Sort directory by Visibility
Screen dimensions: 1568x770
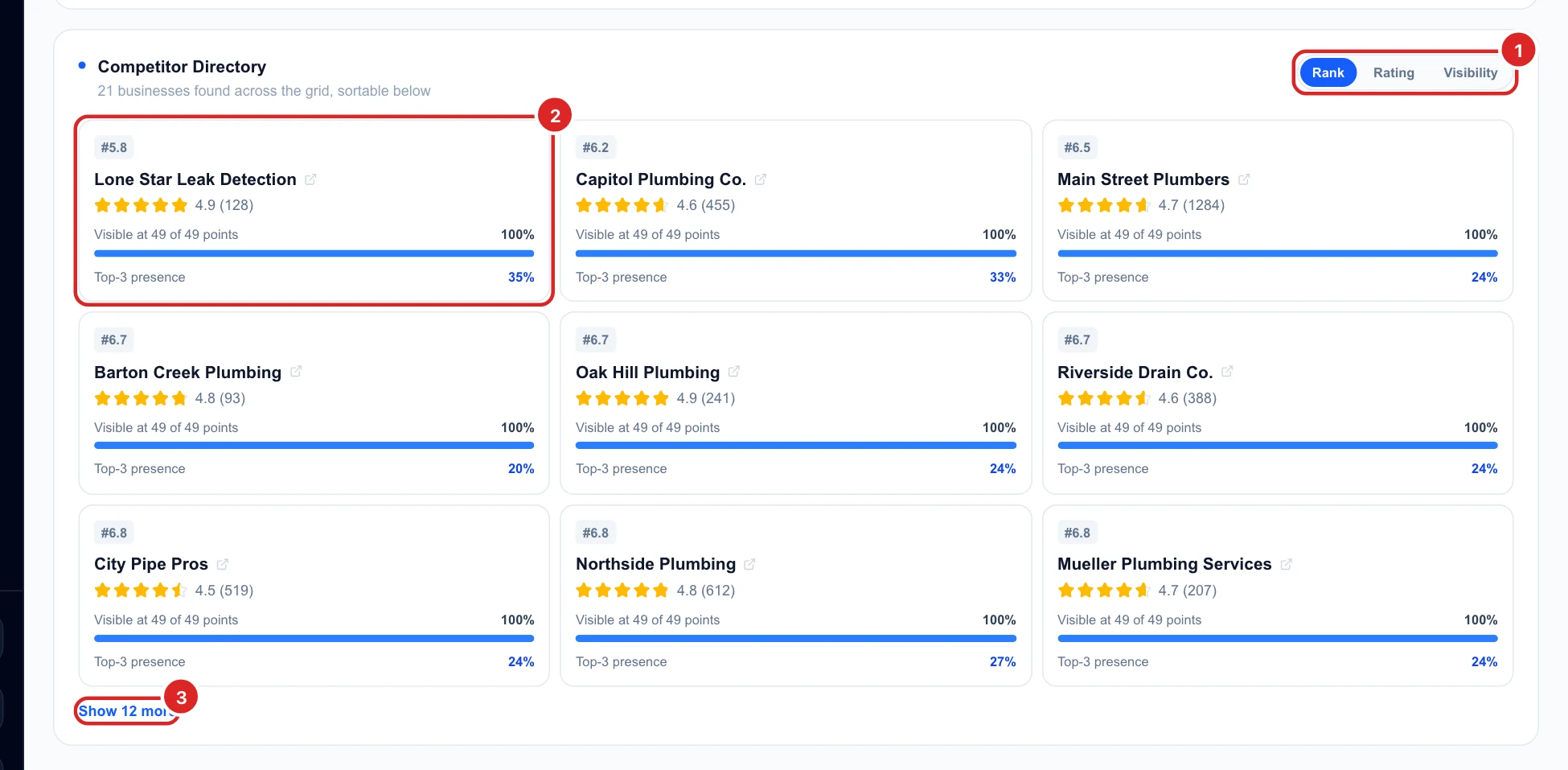[1470, 72]
